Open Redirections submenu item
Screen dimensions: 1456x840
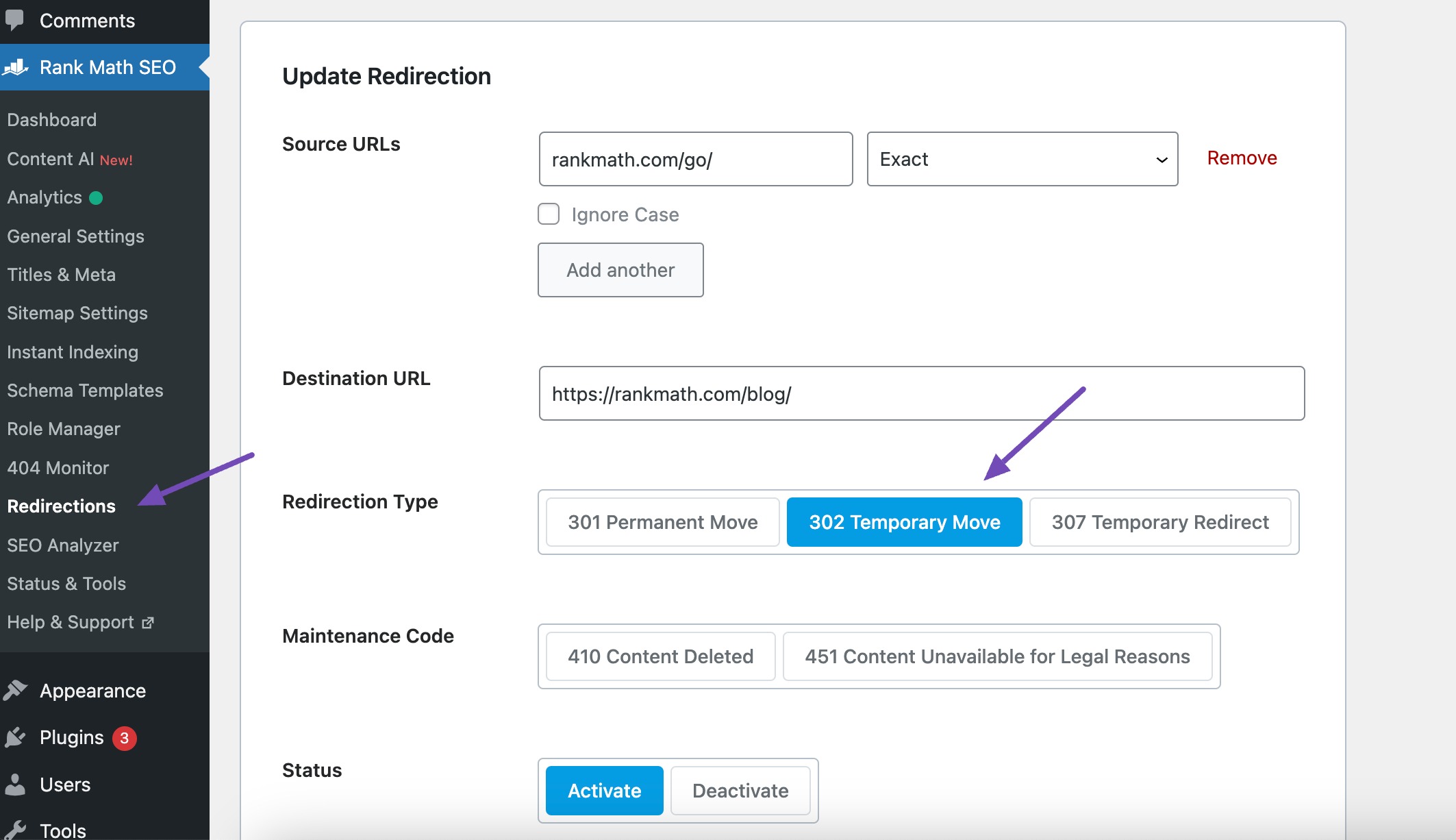tap(61, 506)
